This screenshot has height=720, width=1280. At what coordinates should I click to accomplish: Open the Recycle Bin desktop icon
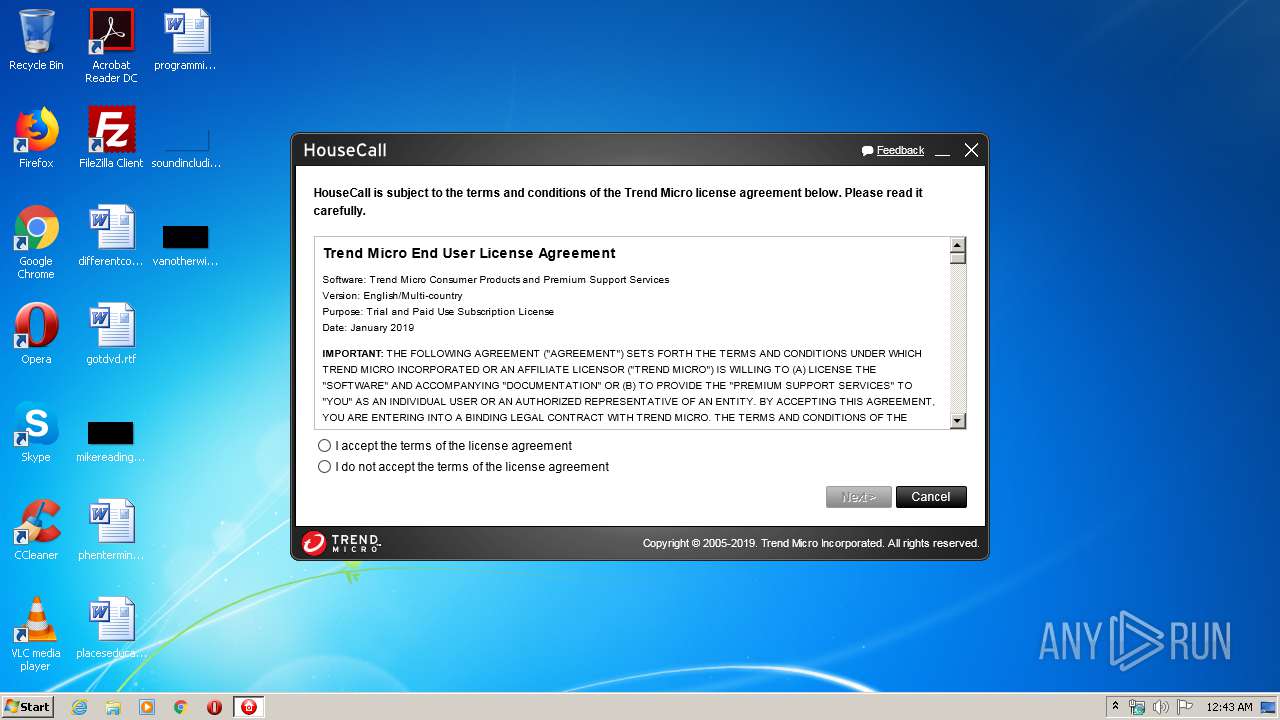36,40
